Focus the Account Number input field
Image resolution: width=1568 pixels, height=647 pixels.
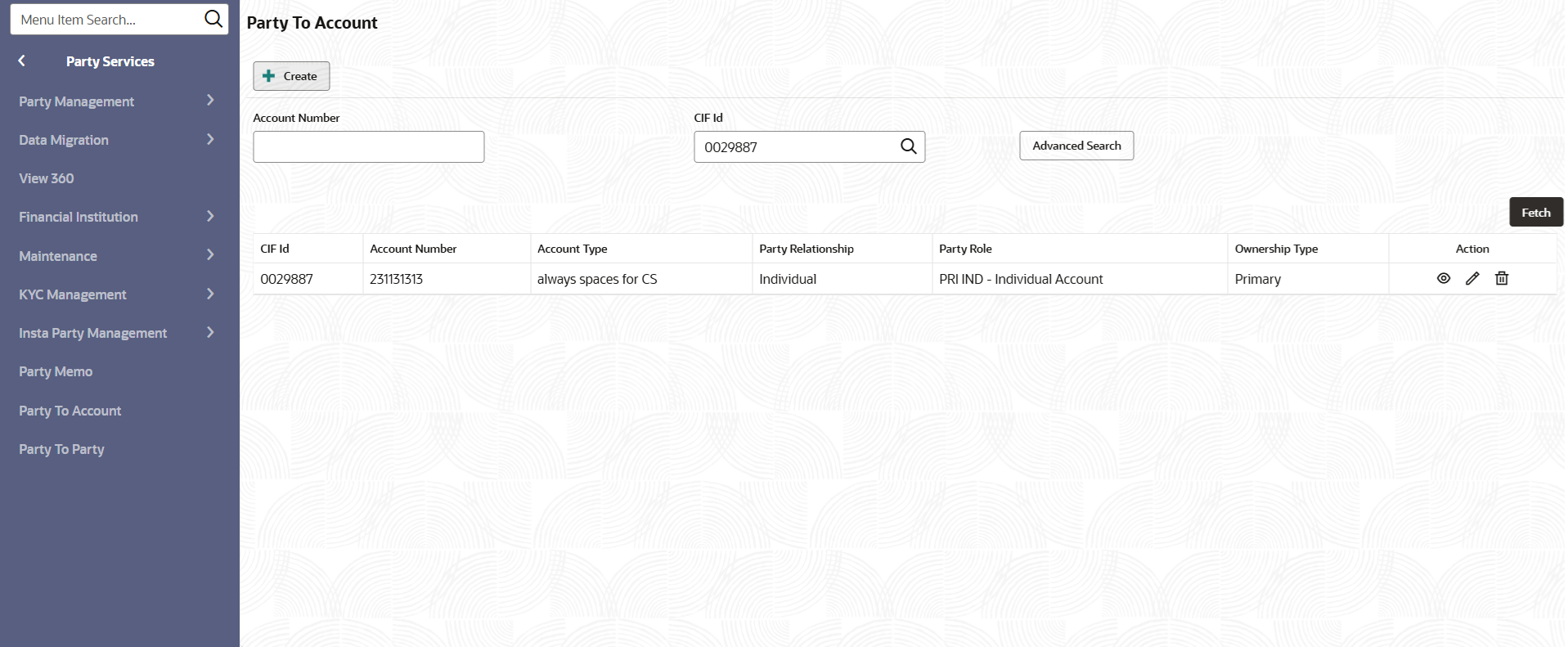(368, 147)
